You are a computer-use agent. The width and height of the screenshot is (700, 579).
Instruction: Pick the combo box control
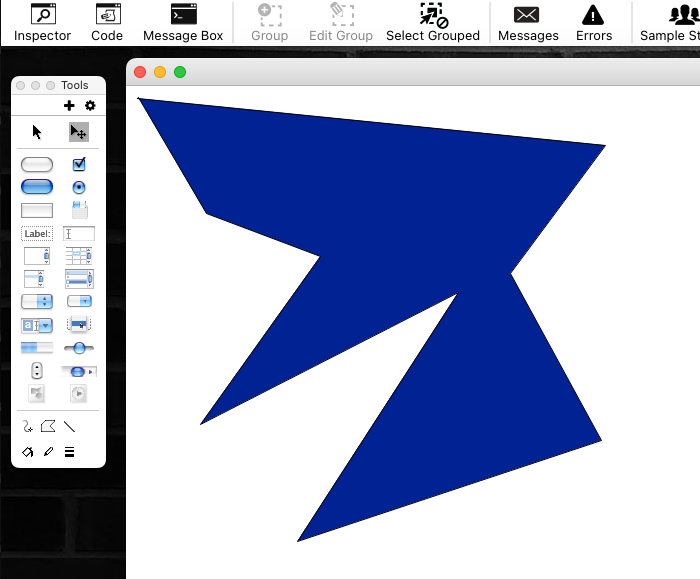tap(37, 325)
